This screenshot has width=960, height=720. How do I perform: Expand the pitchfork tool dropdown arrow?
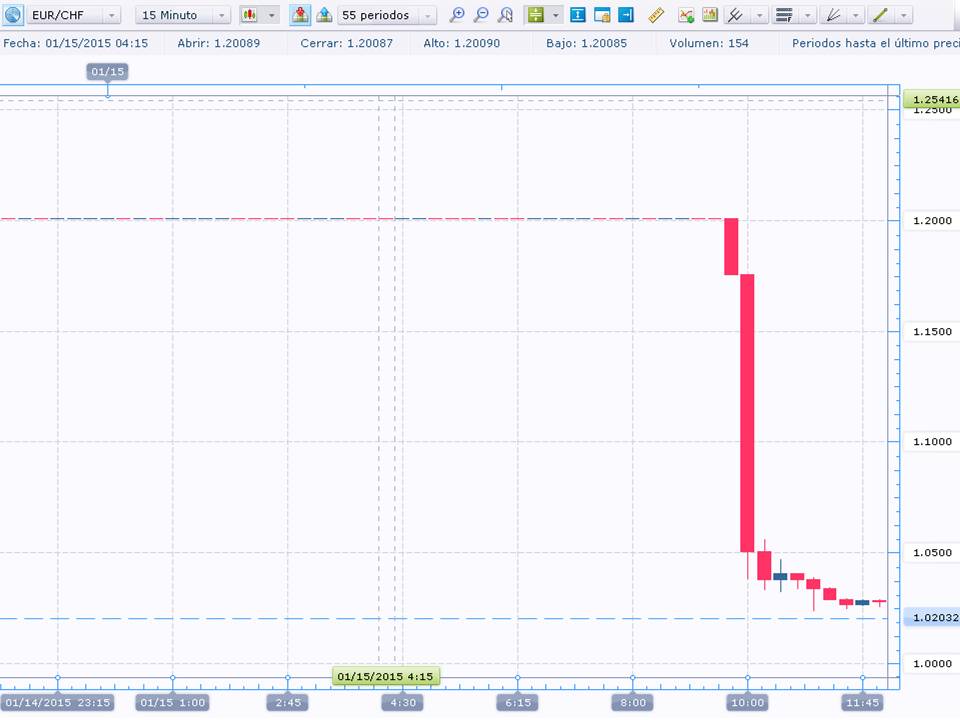pyautogui.click(x=759, y=15)
